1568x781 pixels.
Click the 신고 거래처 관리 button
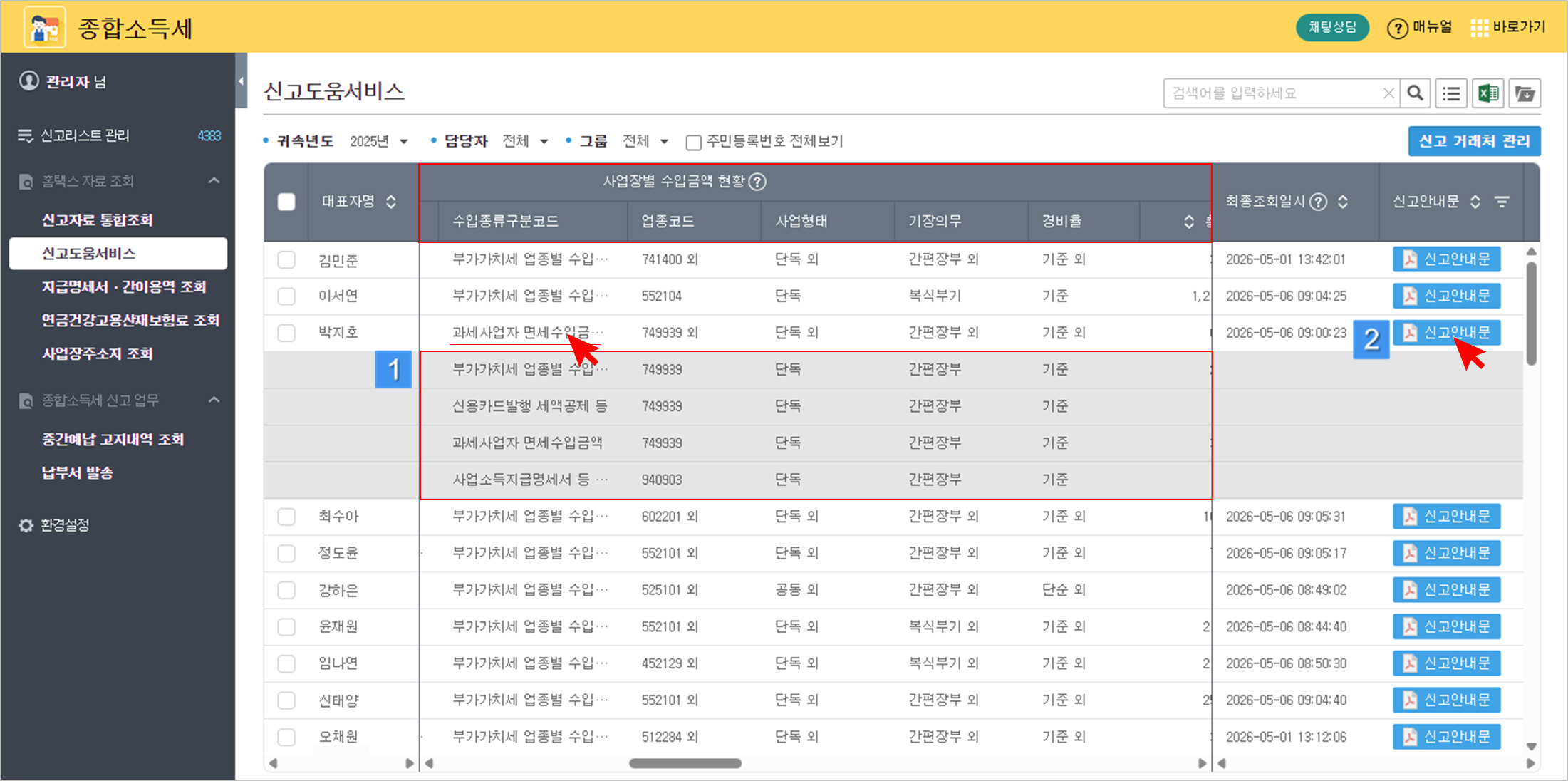coord(1474,141)
